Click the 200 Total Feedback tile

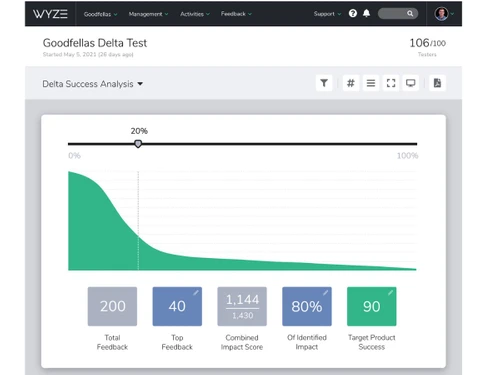pyautogui.click(x=112, y=306)
